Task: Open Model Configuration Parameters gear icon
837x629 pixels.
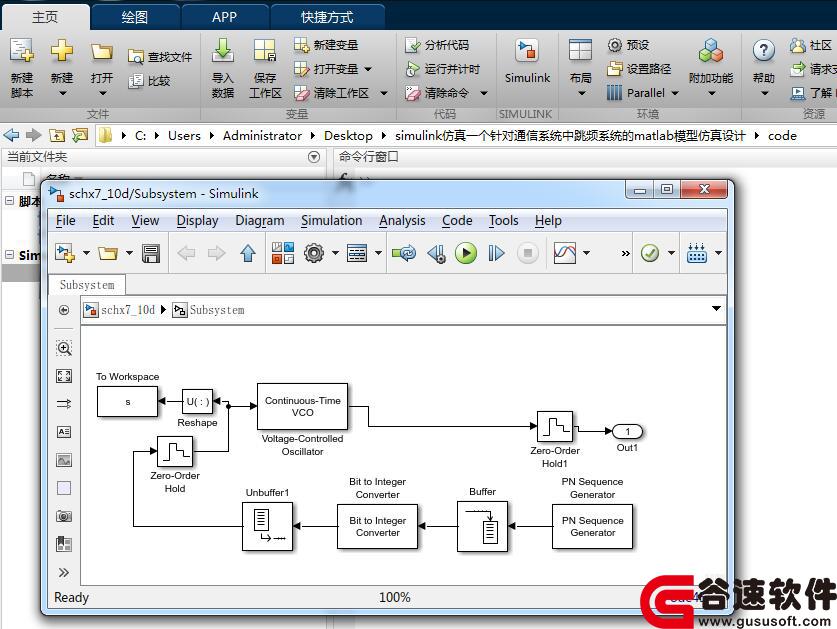Action: click(x=314, y=253)
